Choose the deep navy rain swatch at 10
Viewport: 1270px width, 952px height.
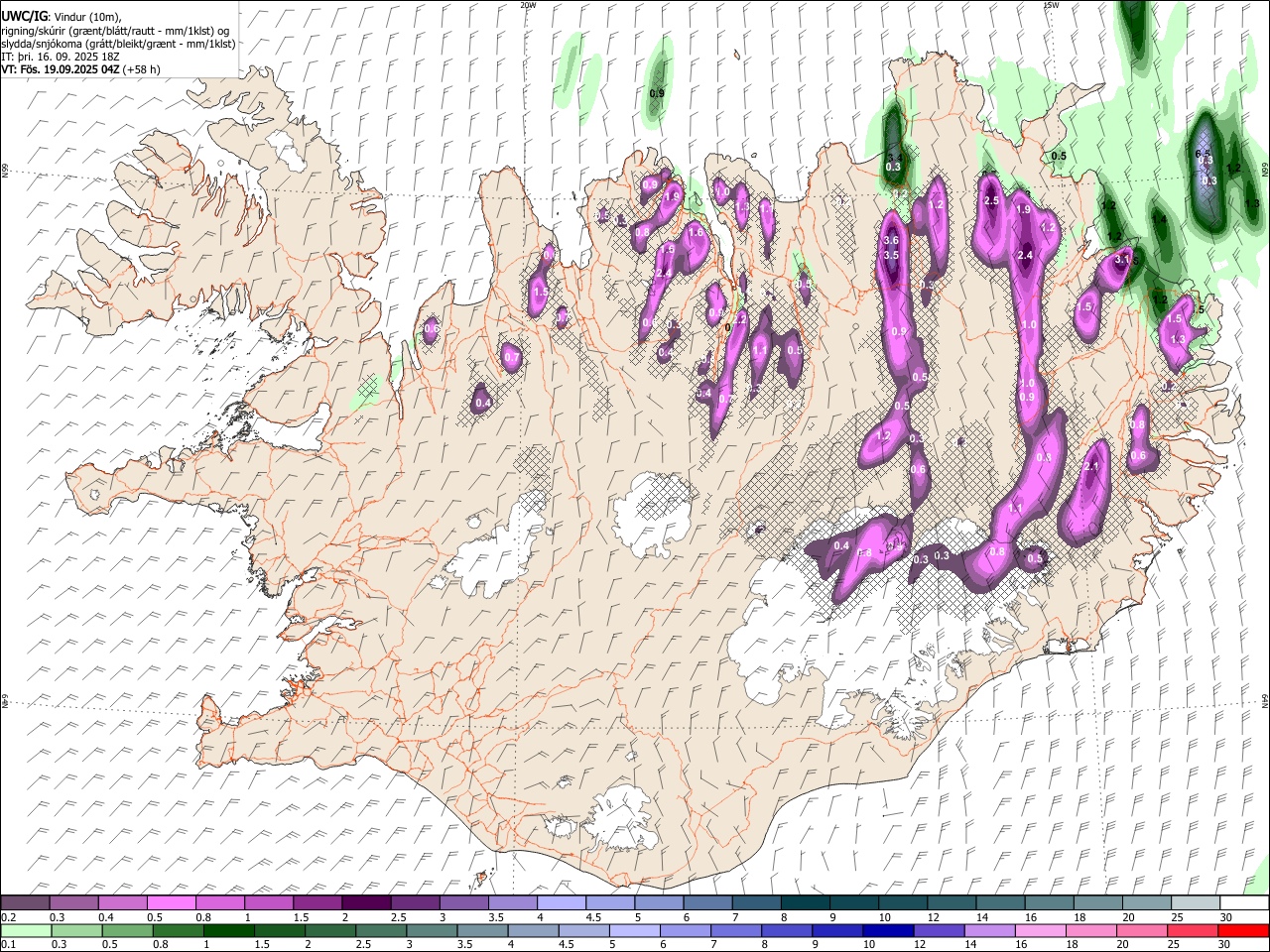pos(888,931)
